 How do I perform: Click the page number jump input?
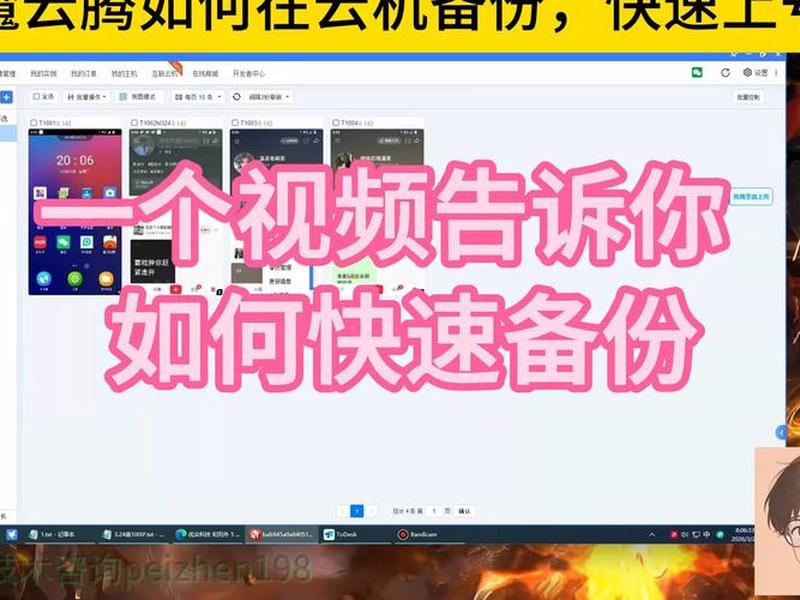click(434, 511)
